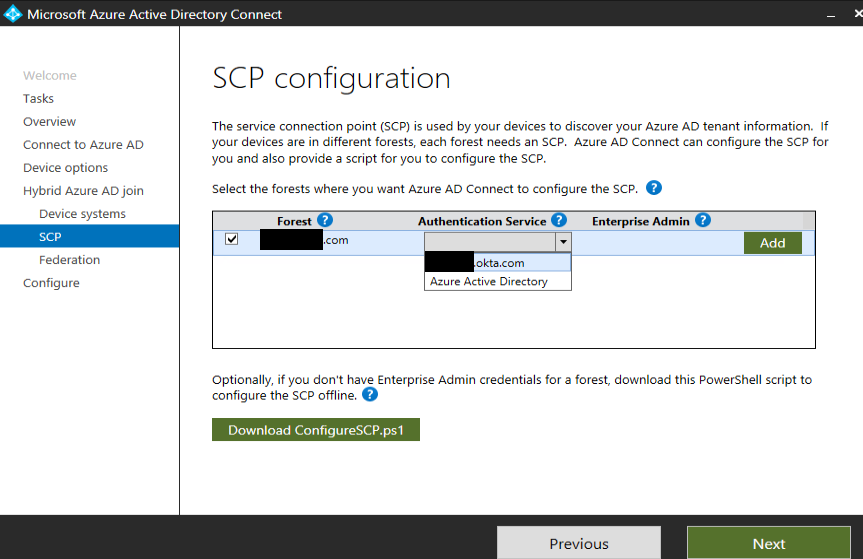Click the forest domain name ending .com
The width and height of the screenshot is (863, 559).
coord(304,240)
